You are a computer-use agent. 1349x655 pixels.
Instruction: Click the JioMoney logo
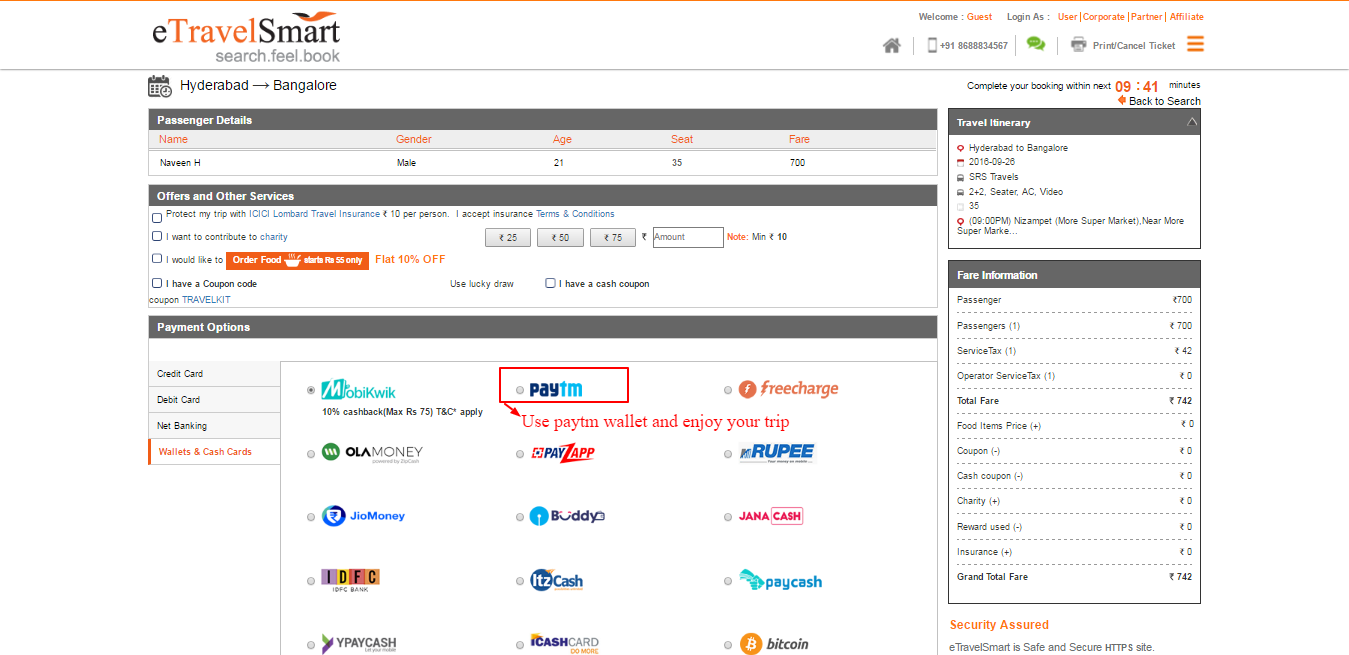363,516
